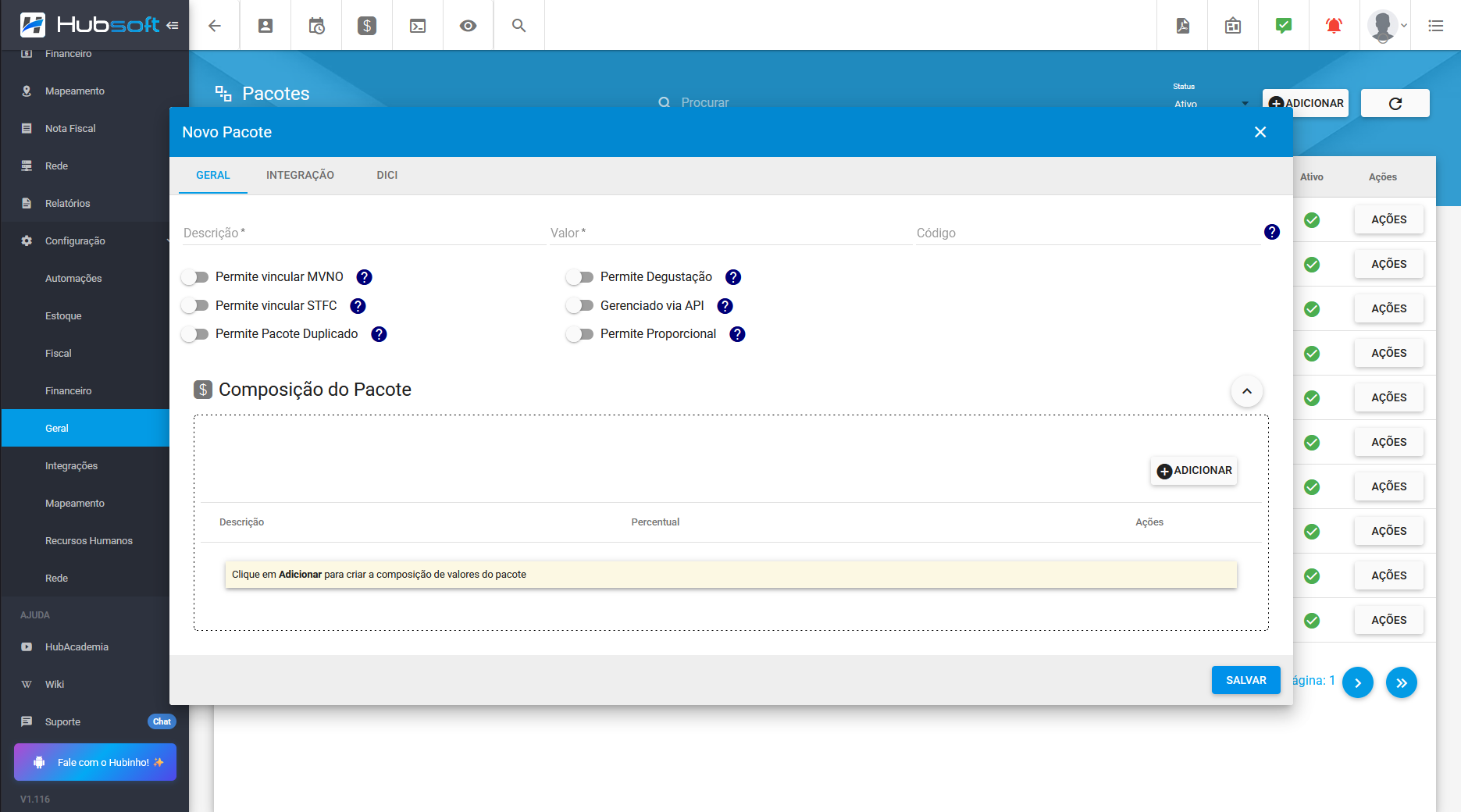This screenshot has height=812, width=1461.
Task: Enable Gerenciado via API
Action: tap(580, 305)
